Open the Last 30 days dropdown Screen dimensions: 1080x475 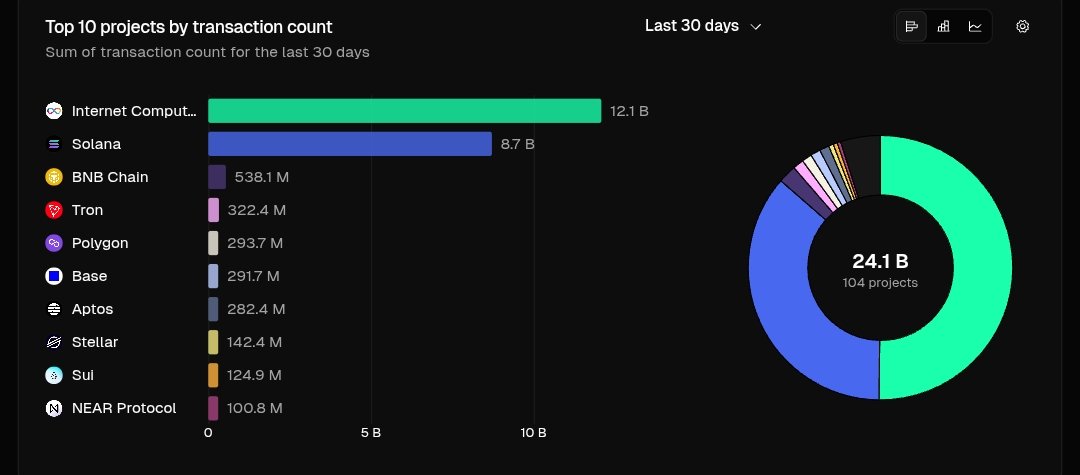point(703,26)
